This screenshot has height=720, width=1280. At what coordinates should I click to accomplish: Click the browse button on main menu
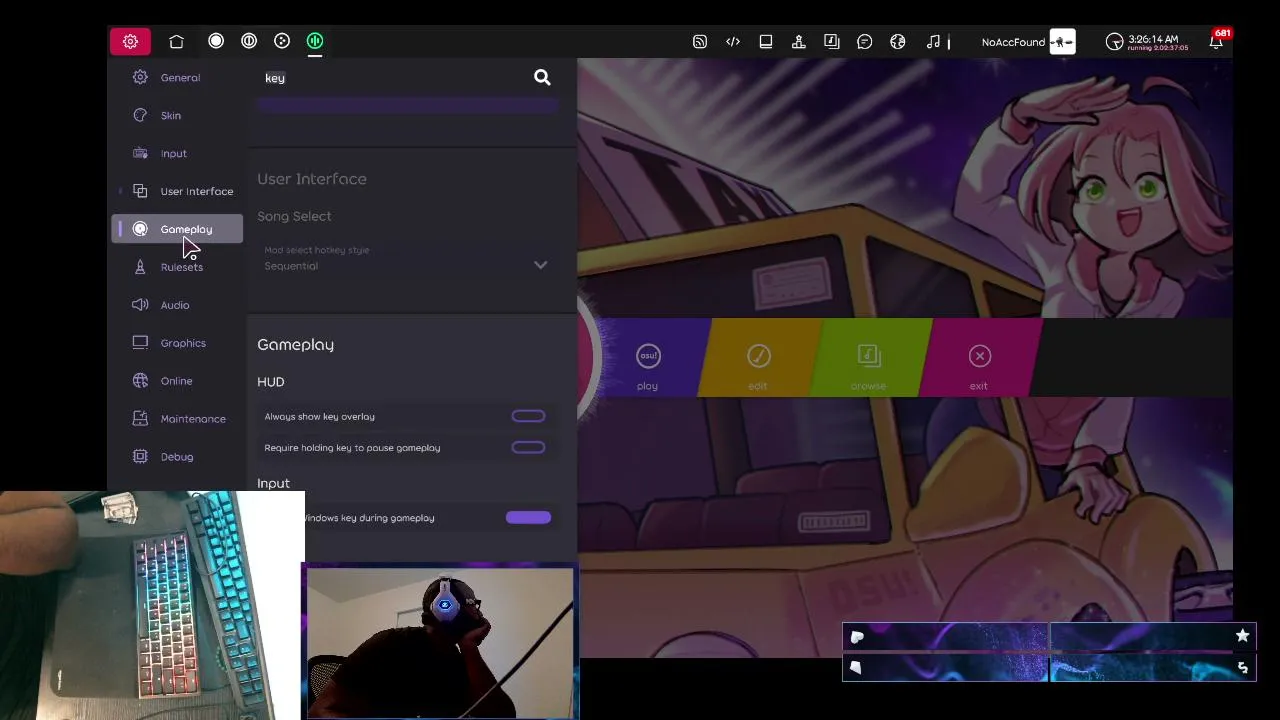(x=868, y=357)
